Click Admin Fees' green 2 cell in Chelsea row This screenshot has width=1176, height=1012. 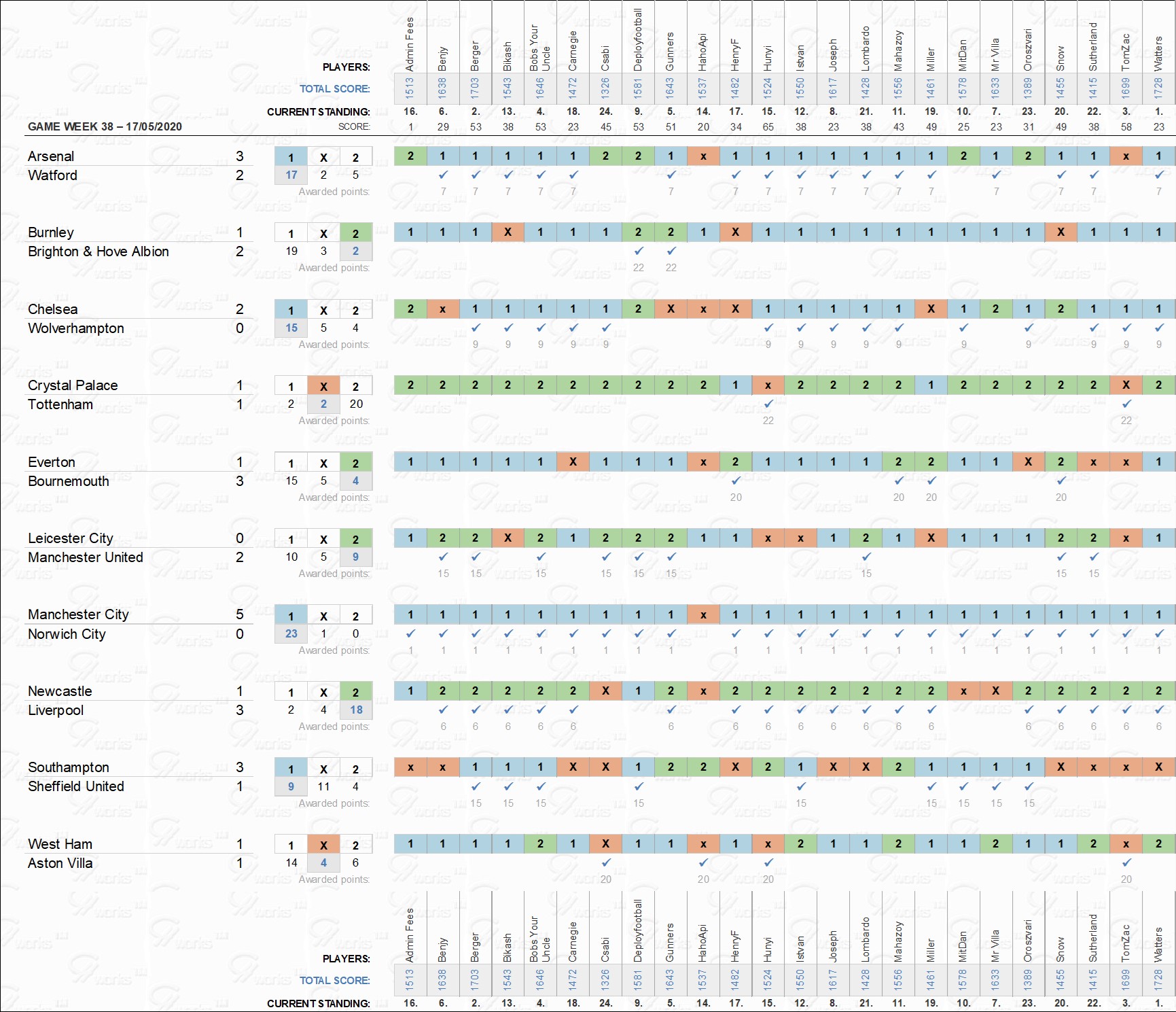410,309
